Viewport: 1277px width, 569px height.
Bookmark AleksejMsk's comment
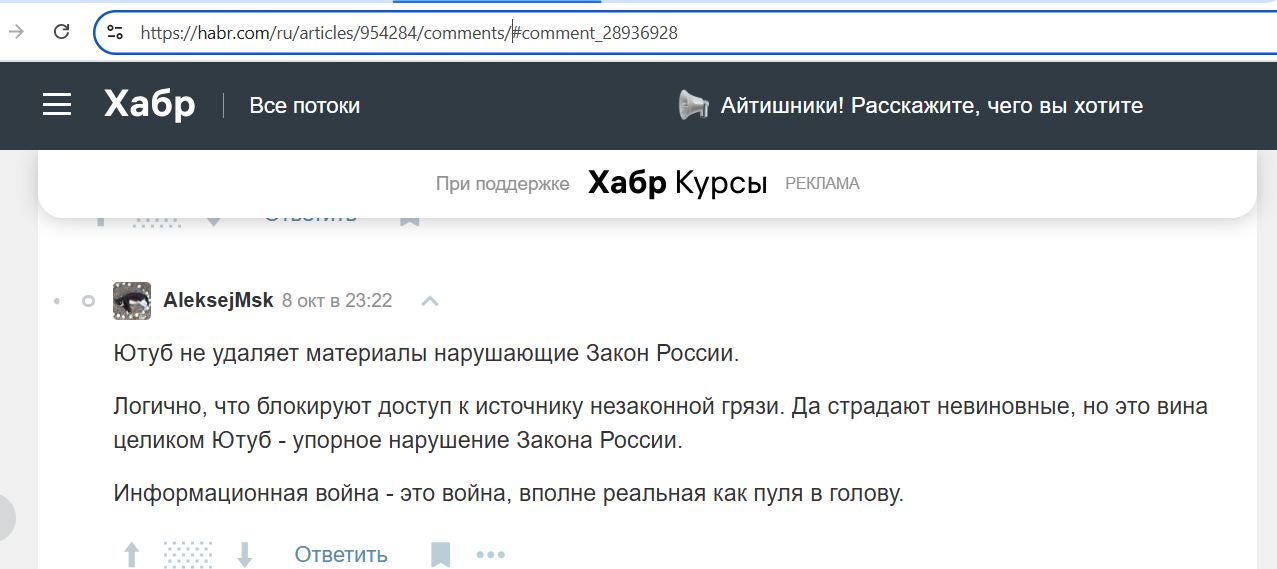[x=440, y=554]
